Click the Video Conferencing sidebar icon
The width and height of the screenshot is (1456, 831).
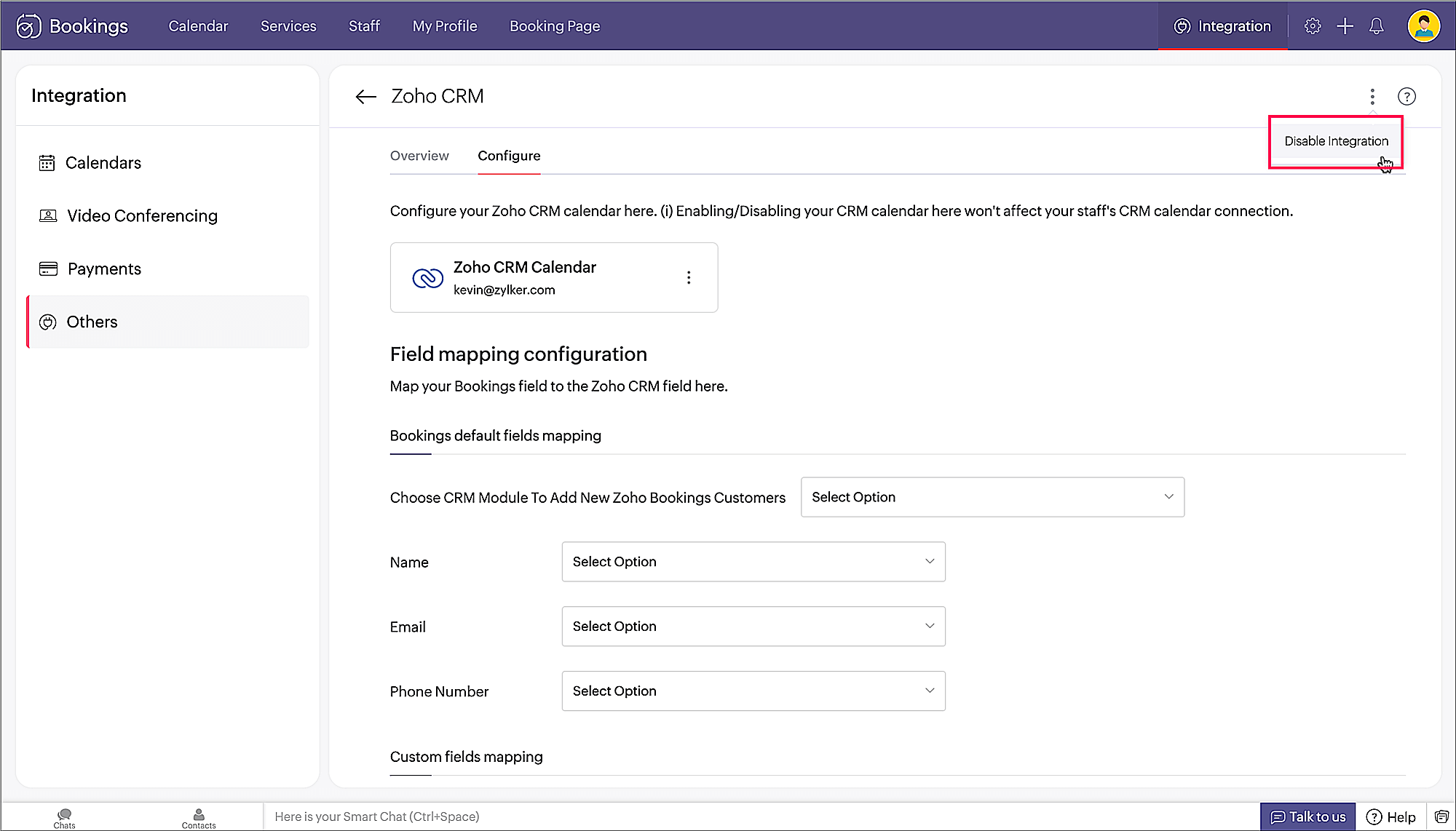47,216
